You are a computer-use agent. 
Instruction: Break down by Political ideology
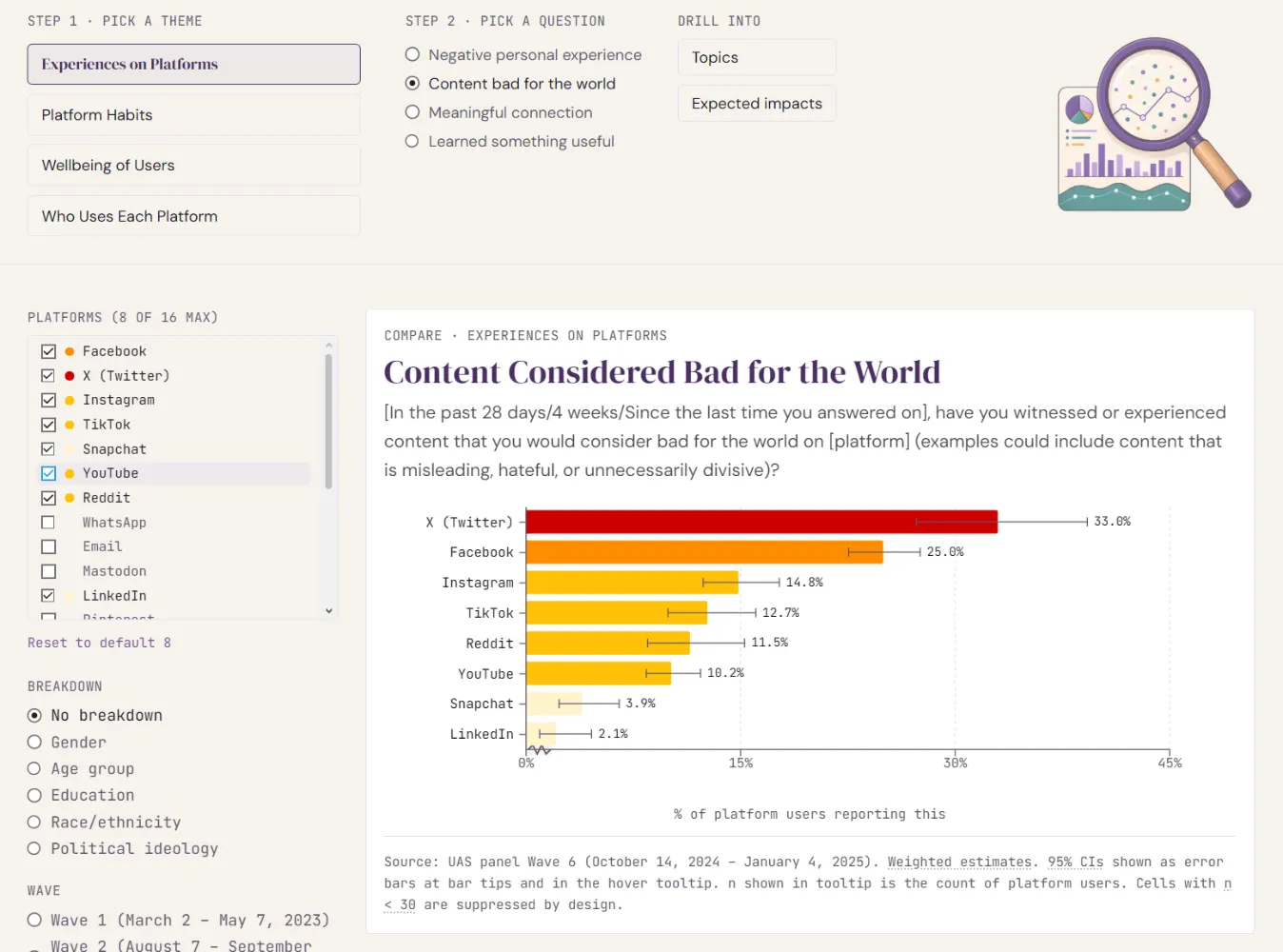point(123,848)
